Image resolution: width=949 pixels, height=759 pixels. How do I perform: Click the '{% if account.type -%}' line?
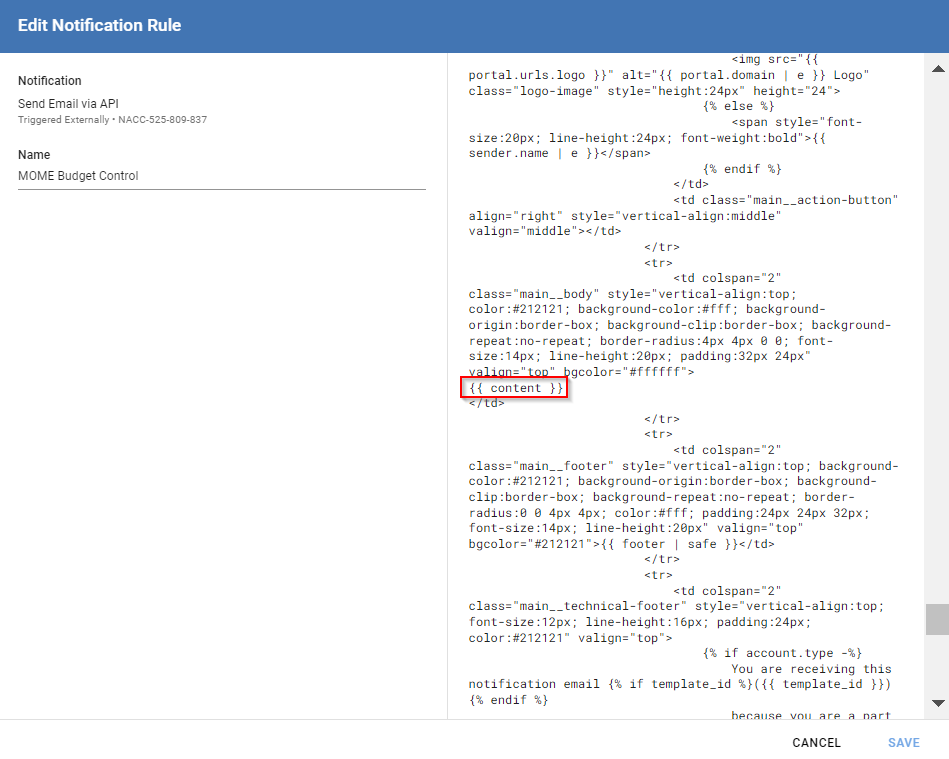pos(782,653)
